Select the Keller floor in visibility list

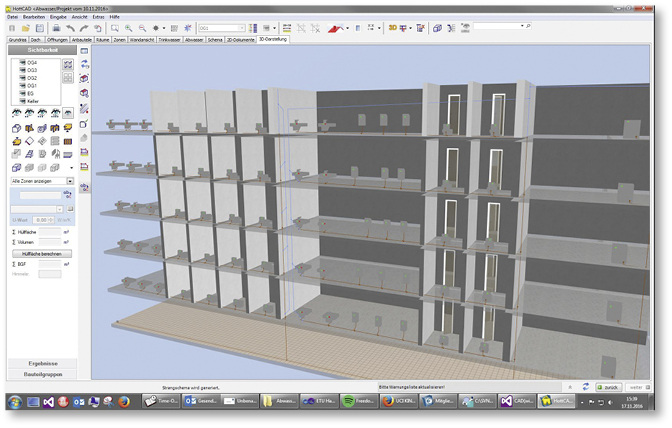pos(34,100)
